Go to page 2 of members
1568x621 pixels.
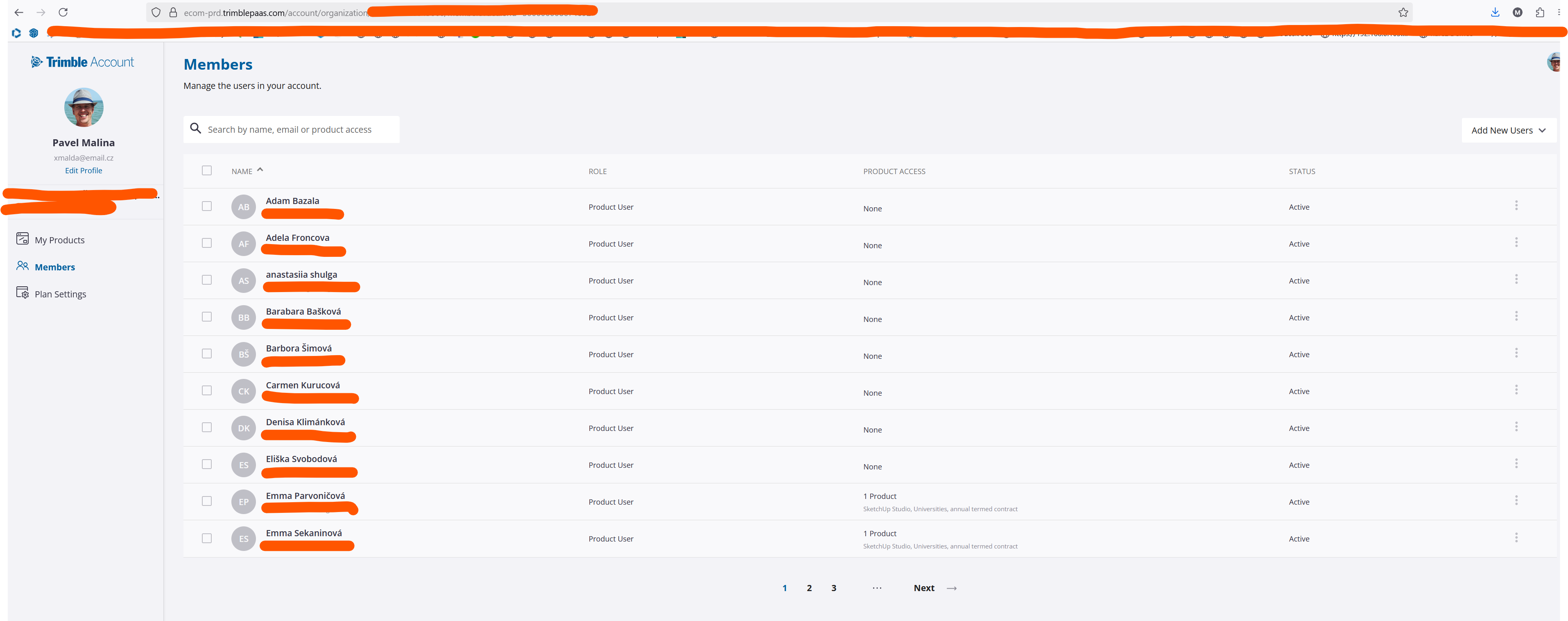coord(809,588)
